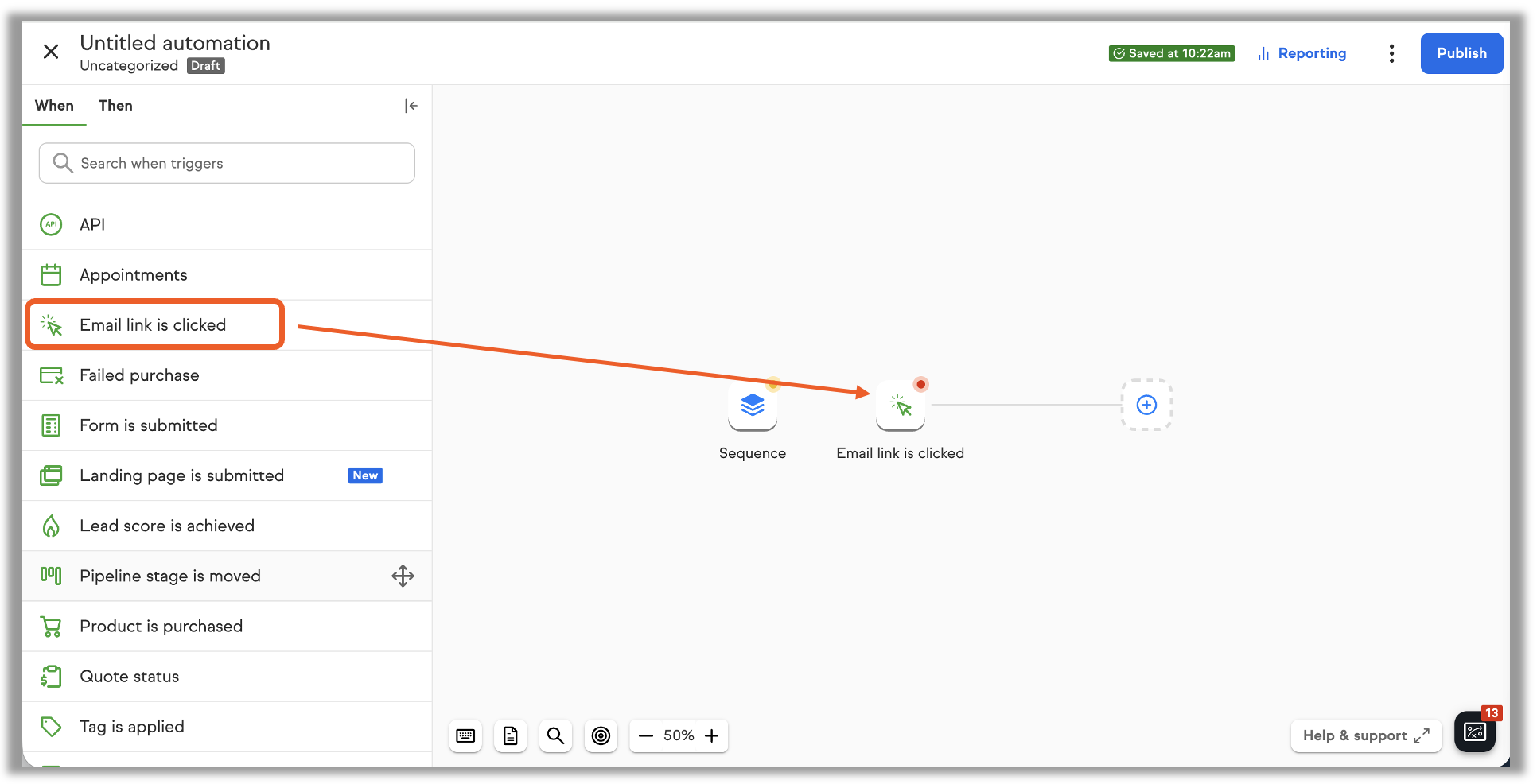The height and width of the screenshot is (784, 1537).
Task: Select the Landing page is submitted icon
Action: tap(51, 475)
